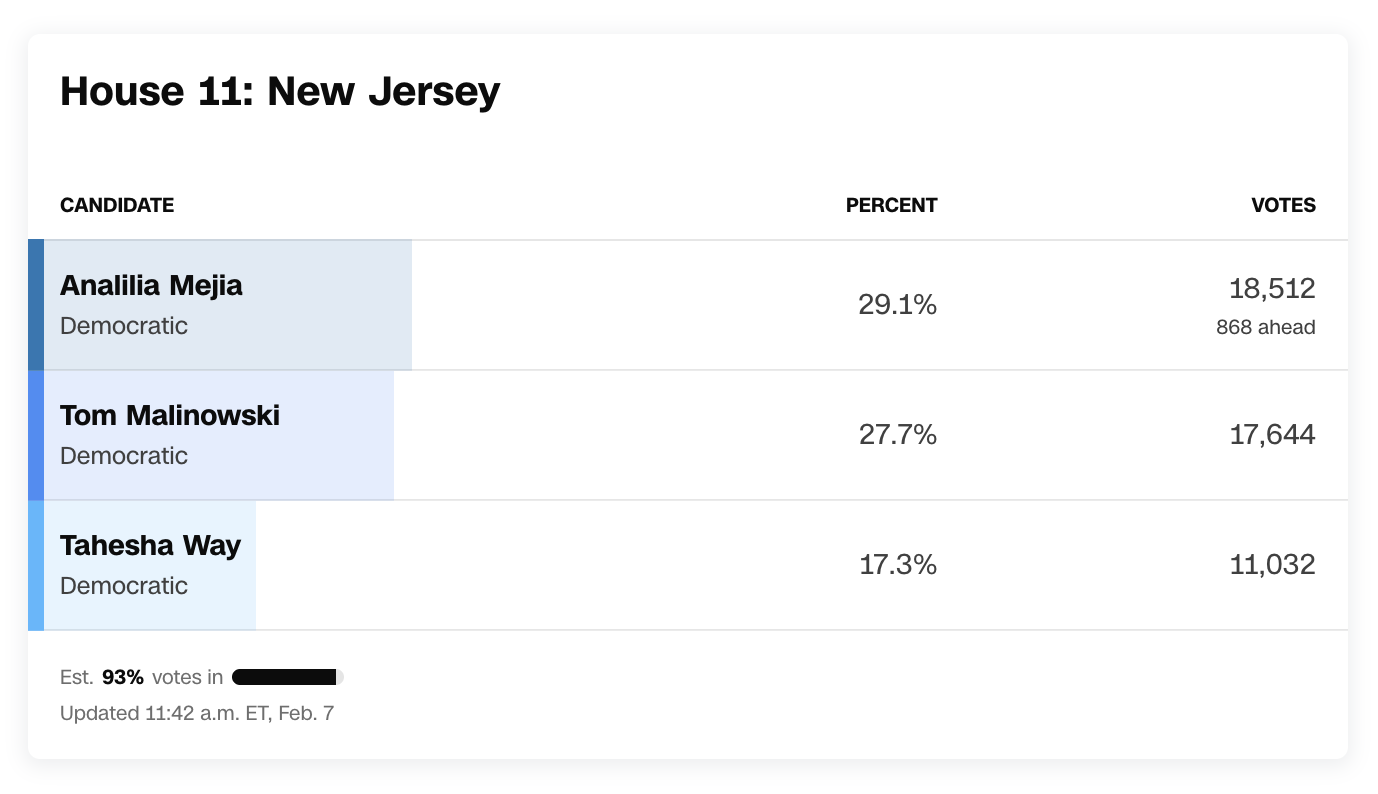Click Mejia's vote count 18,512

1272,289
